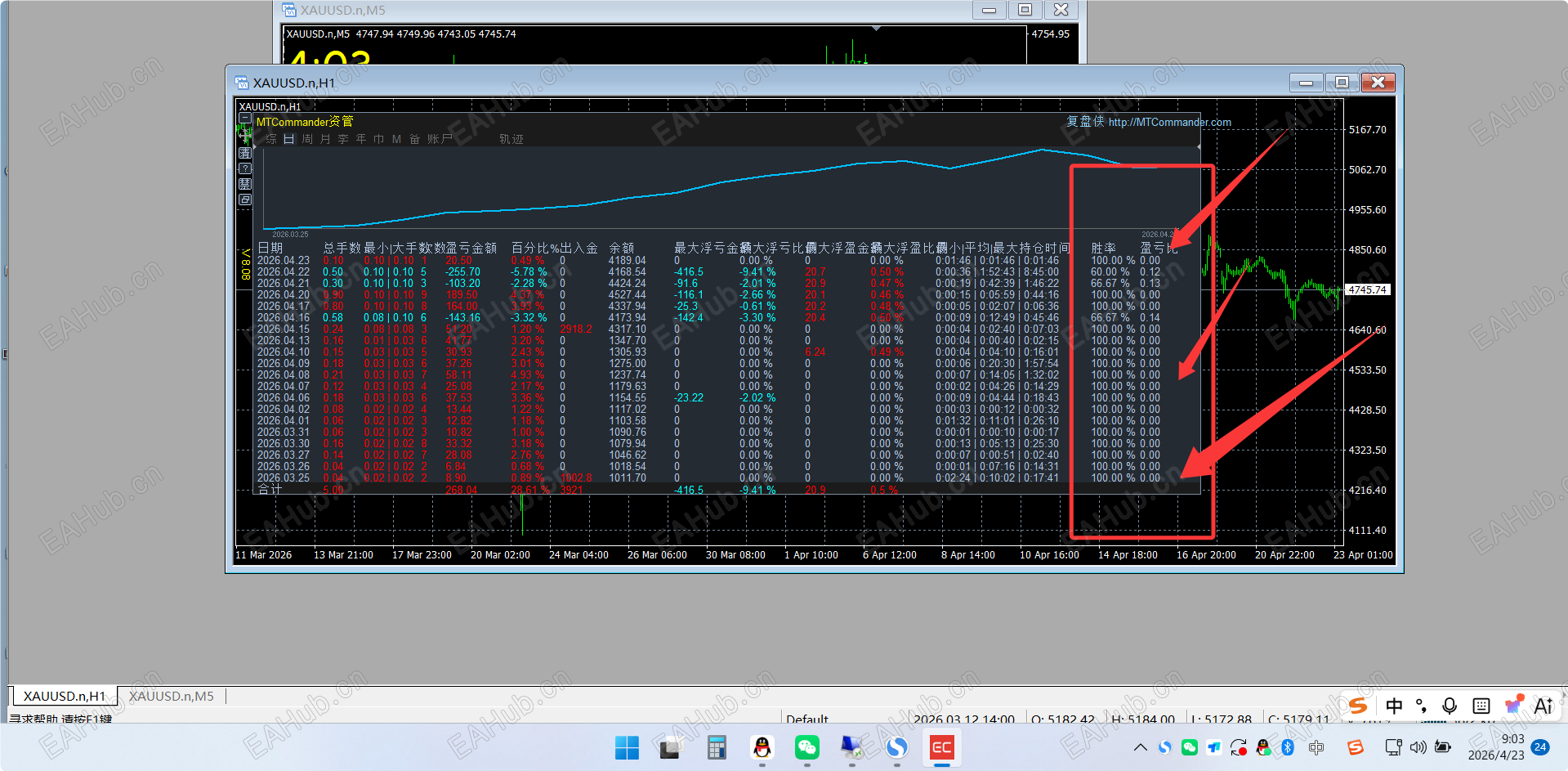The image size is (1568, 771).
Task: Click the 4189.04 balance value
Action: click(628, 260)
